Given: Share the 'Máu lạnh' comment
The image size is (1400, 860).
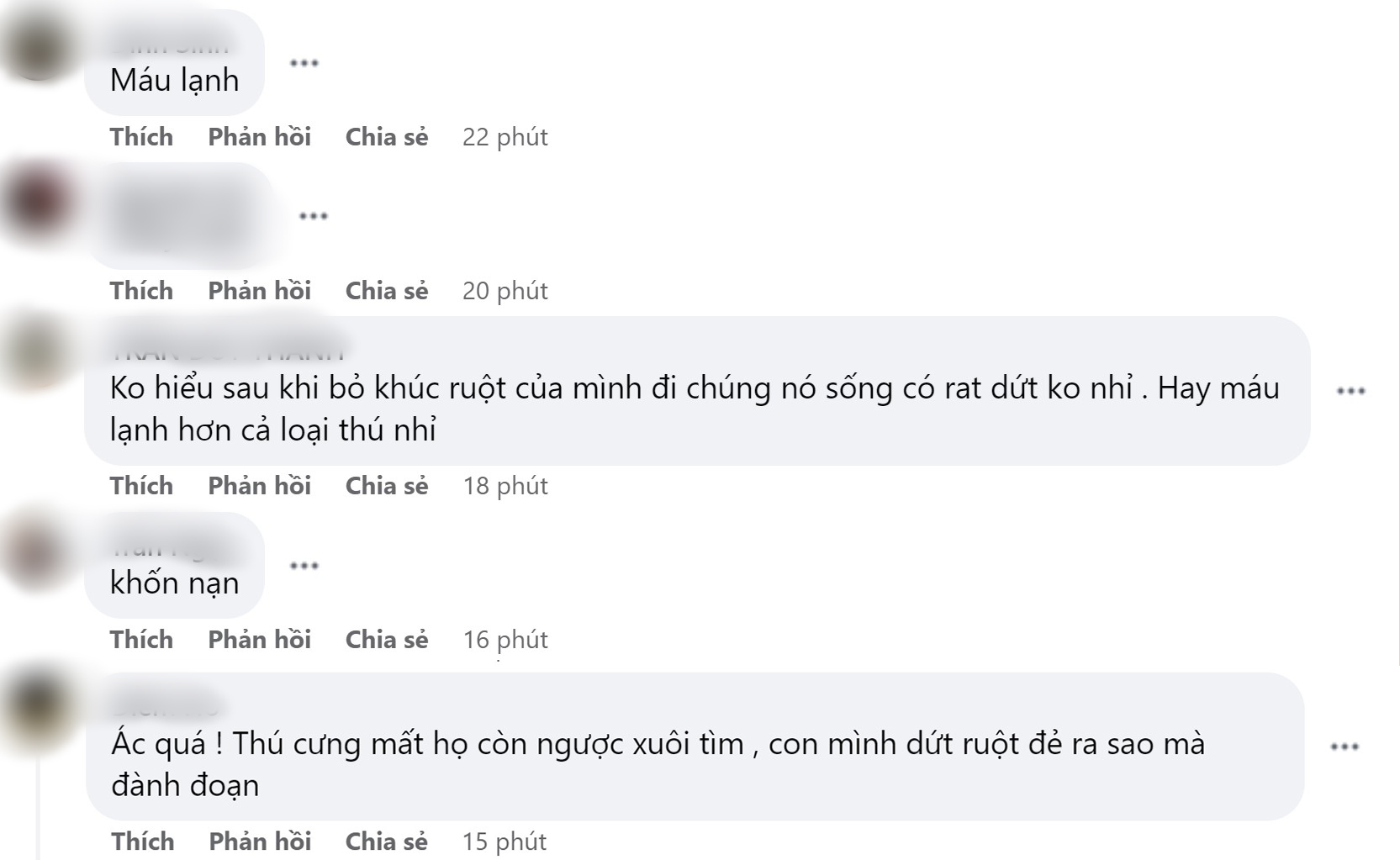Looking at the screenshot, I should [x=387, y=137].
